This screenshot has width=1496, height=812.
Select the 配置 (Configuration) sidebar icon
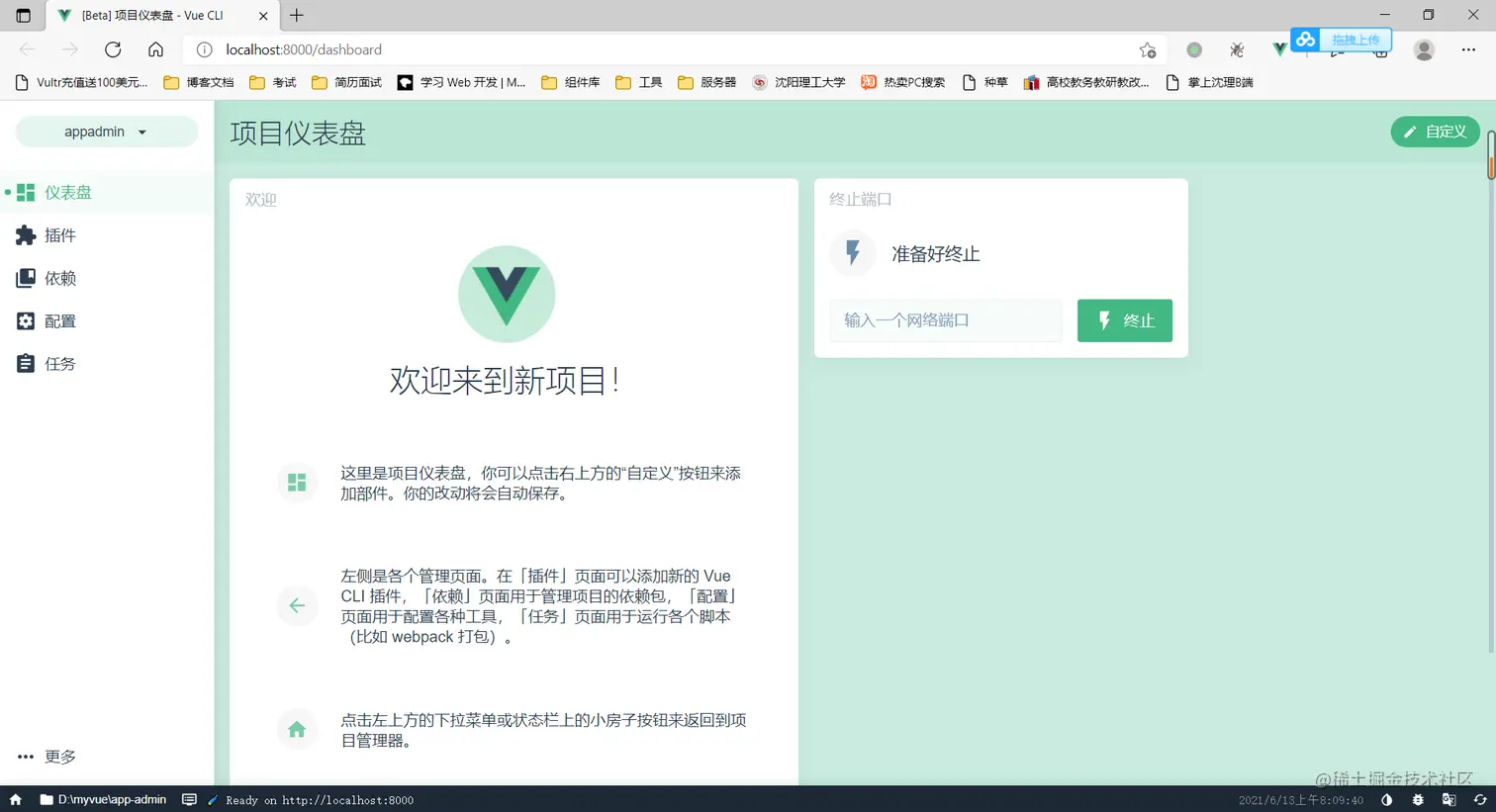[25, 319]
